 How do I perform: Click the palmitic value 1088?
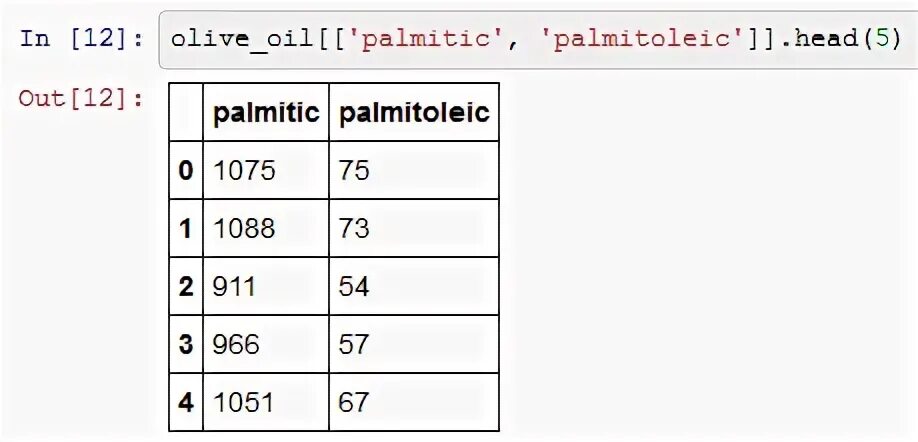point(244,229)
